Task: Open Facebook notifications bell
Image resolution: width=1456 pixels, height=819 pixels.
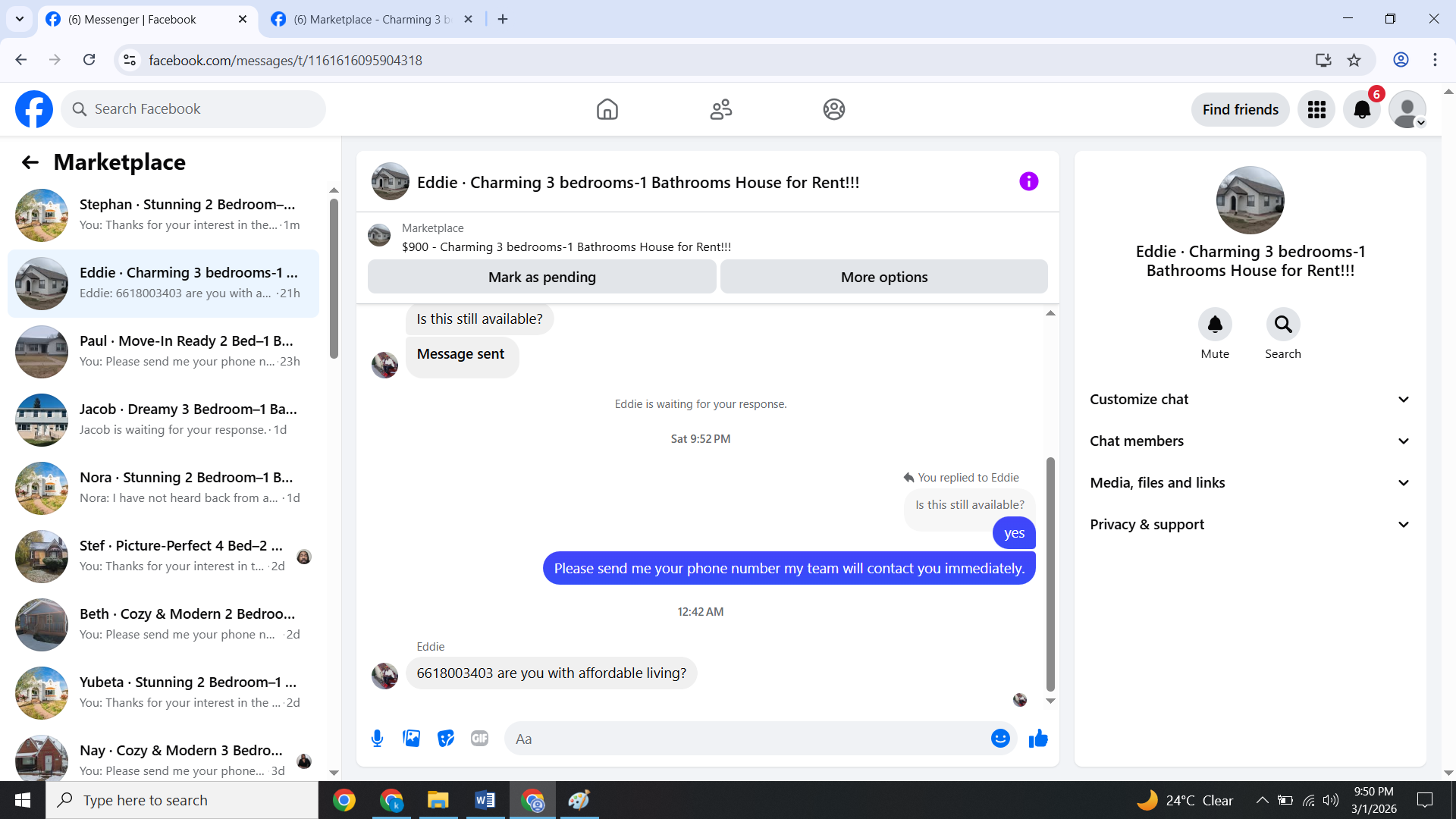Action: [x=1362, y=110]
